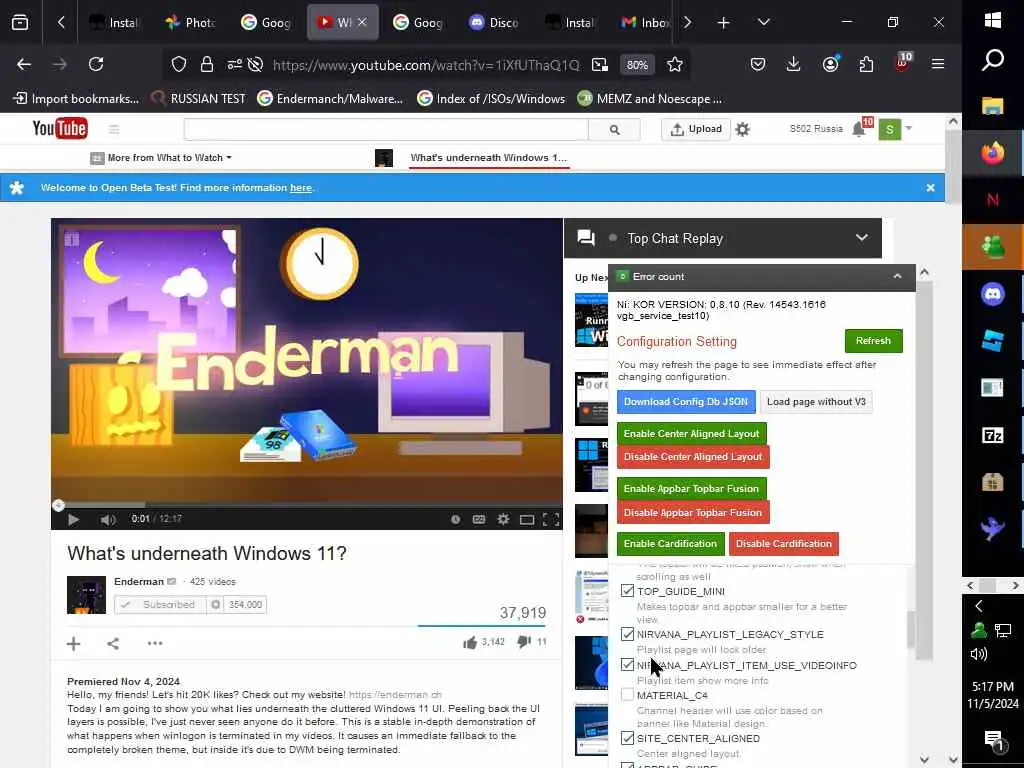Like the video with thumbs up
Viewport: 1024px width, 768px height.
[x=470, y=643]
